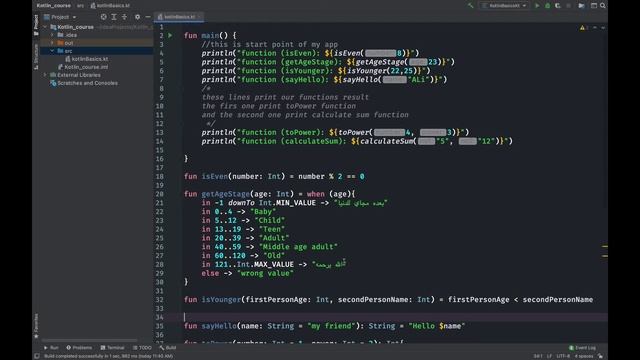This screenshot has width=640, height=360.
Task: Toggle the read-only lock icon in the status bar
Action: (600, 356)
